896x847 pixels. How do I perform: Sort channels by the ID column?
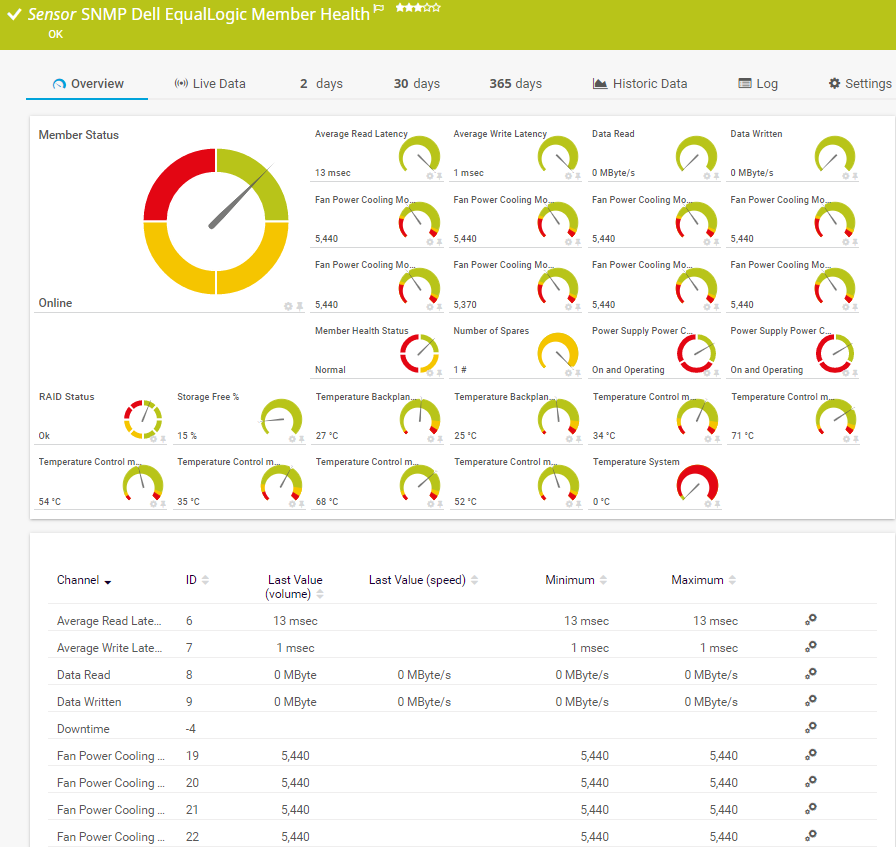[x=197, y=580]
